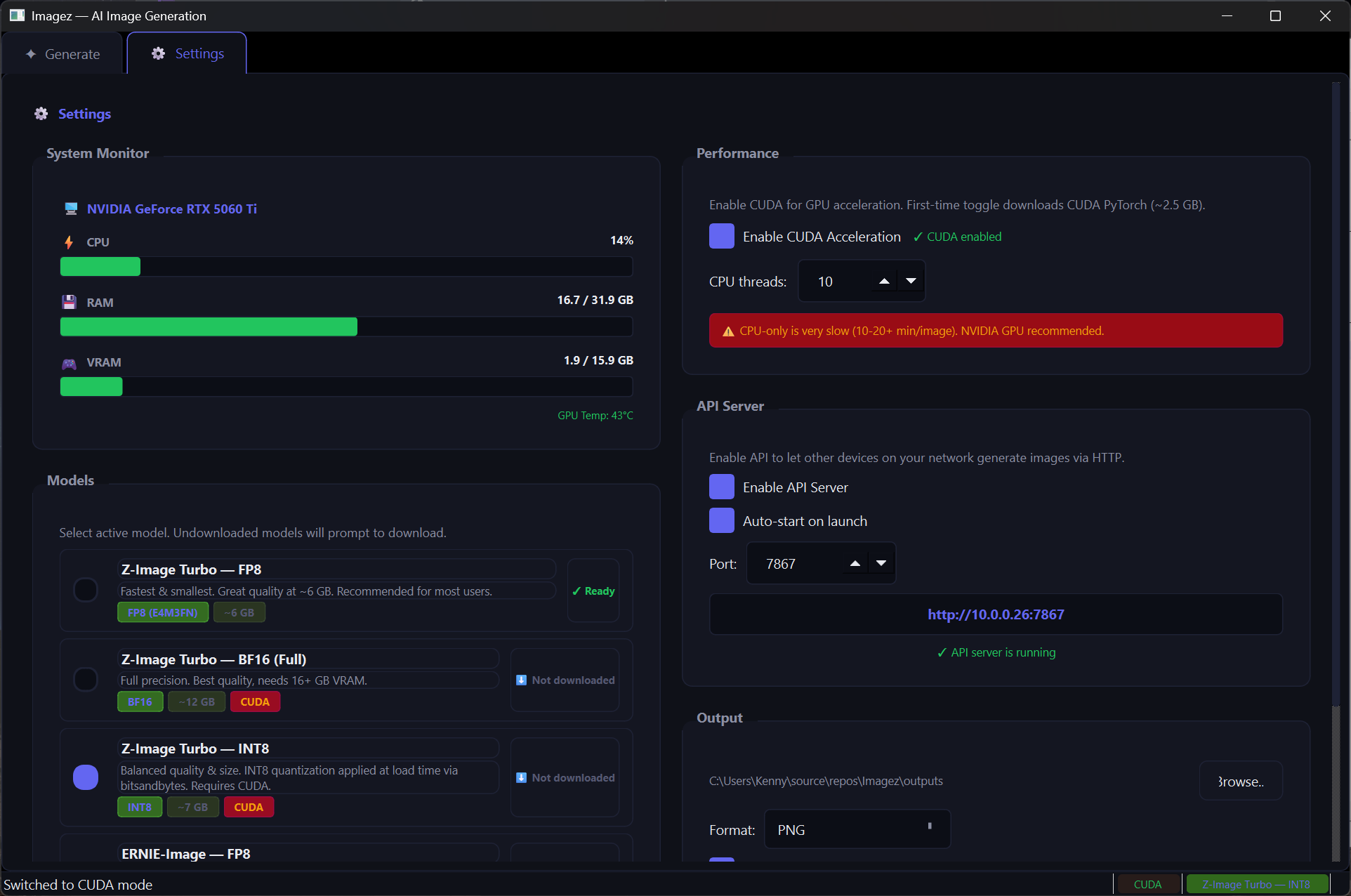Toggle Enable CUDA Acceleration checkbox
The height and width of the screenshot is (896, 1351).
[x=722, y=237]
